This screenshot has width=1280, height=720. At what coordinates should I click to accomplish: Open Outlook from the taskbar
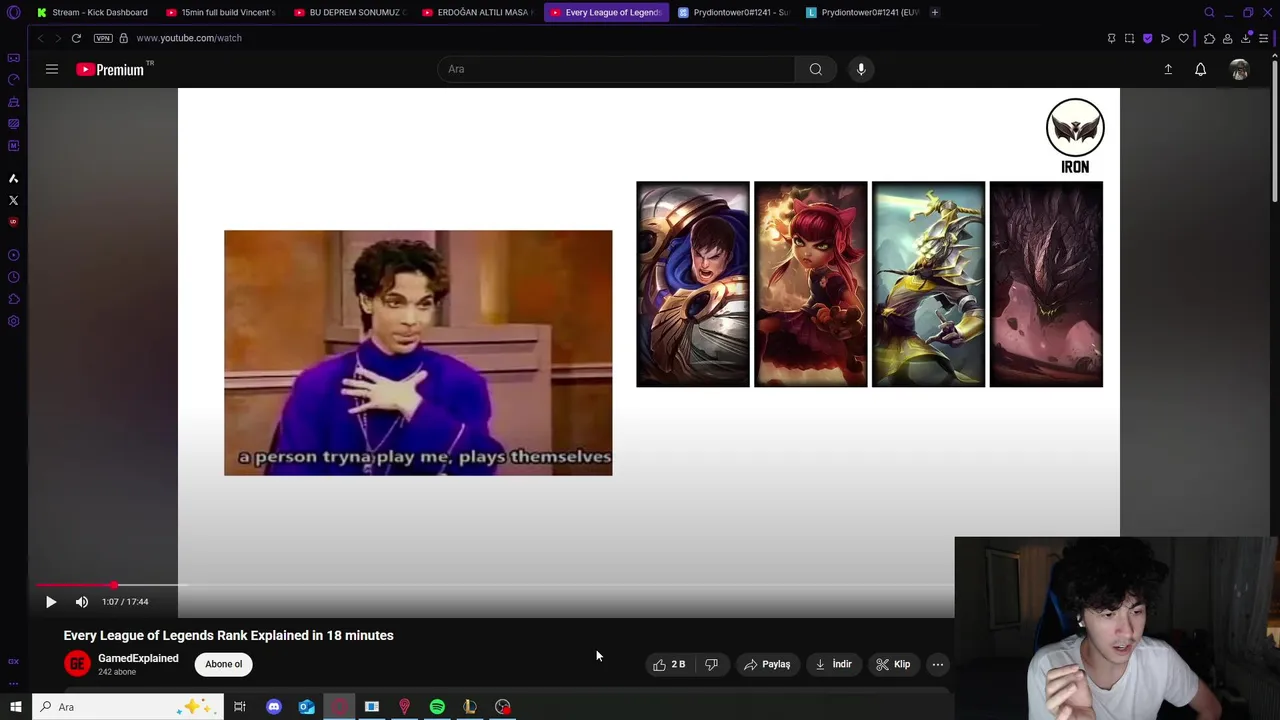pos(306,707)
